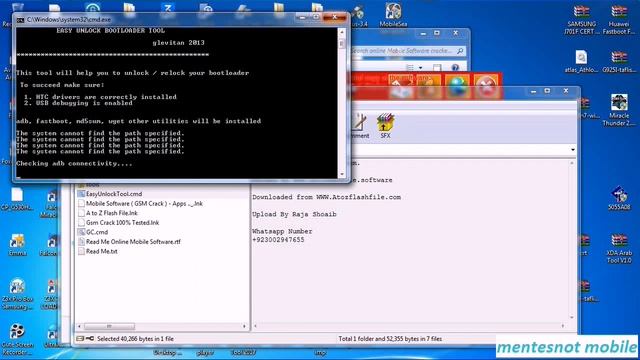Expand the WinRAR address bar dropdown
This screenshot has height=360, width=640.
pos(573,150)
